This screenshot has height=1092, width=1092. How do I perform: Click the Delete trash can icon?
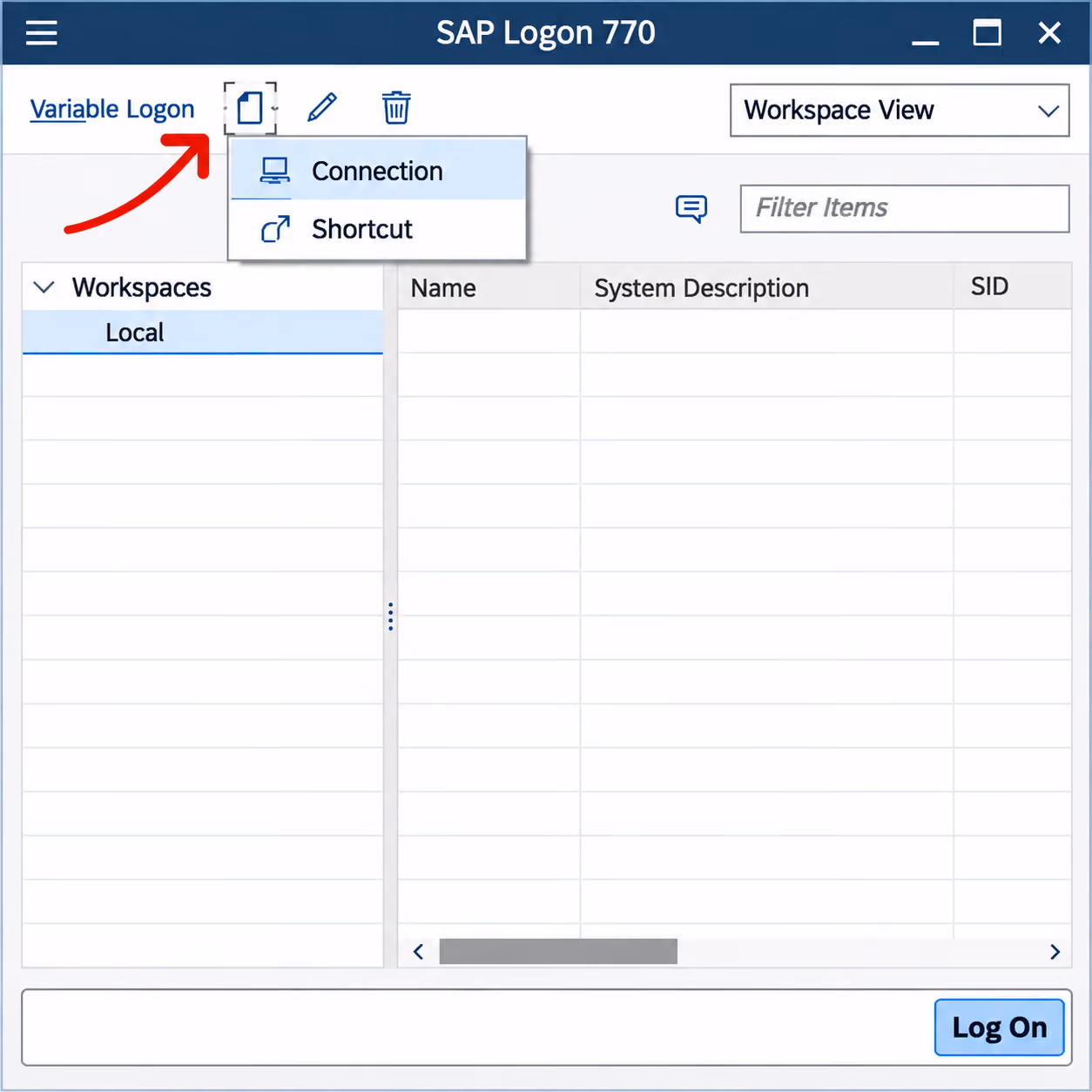click(396, 108)
